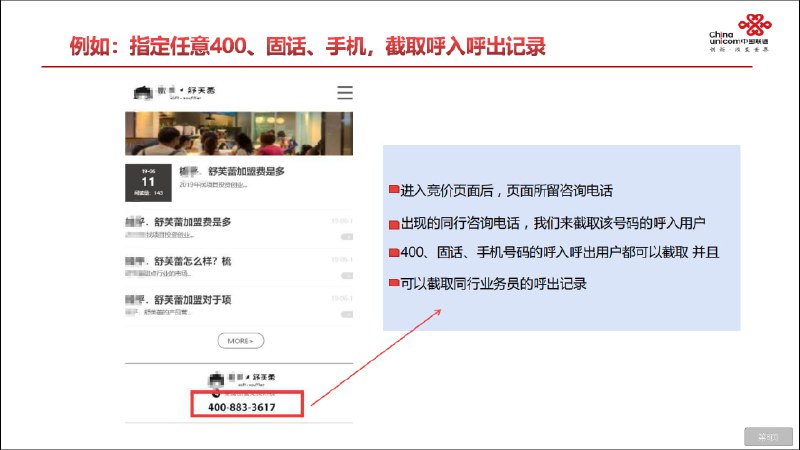800x450 pixels.
Task: Click the China Unicom logo
Action: click(746, 39)
